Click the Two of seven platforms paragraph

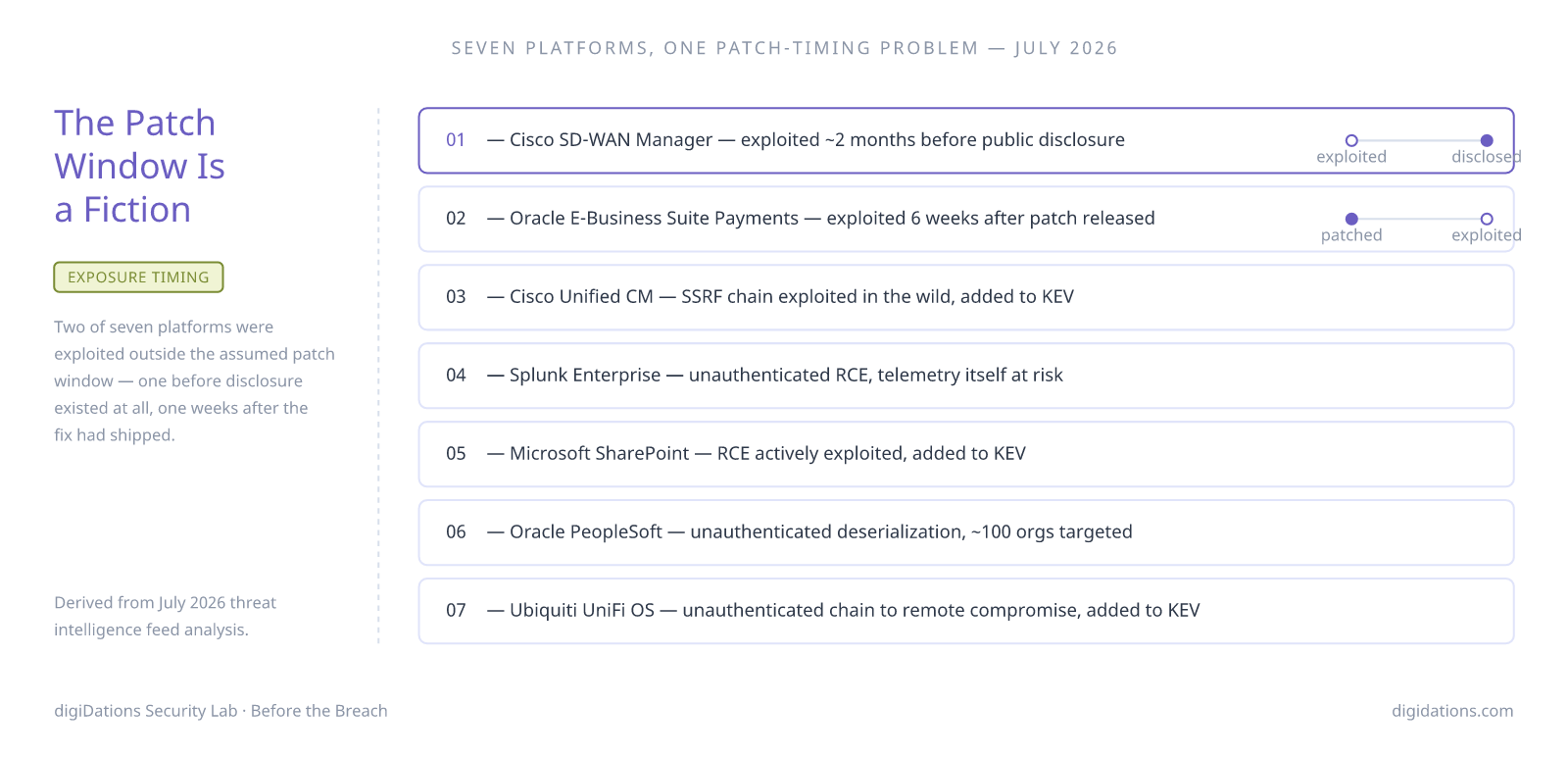pyautogui.click(x=194, y=380)
